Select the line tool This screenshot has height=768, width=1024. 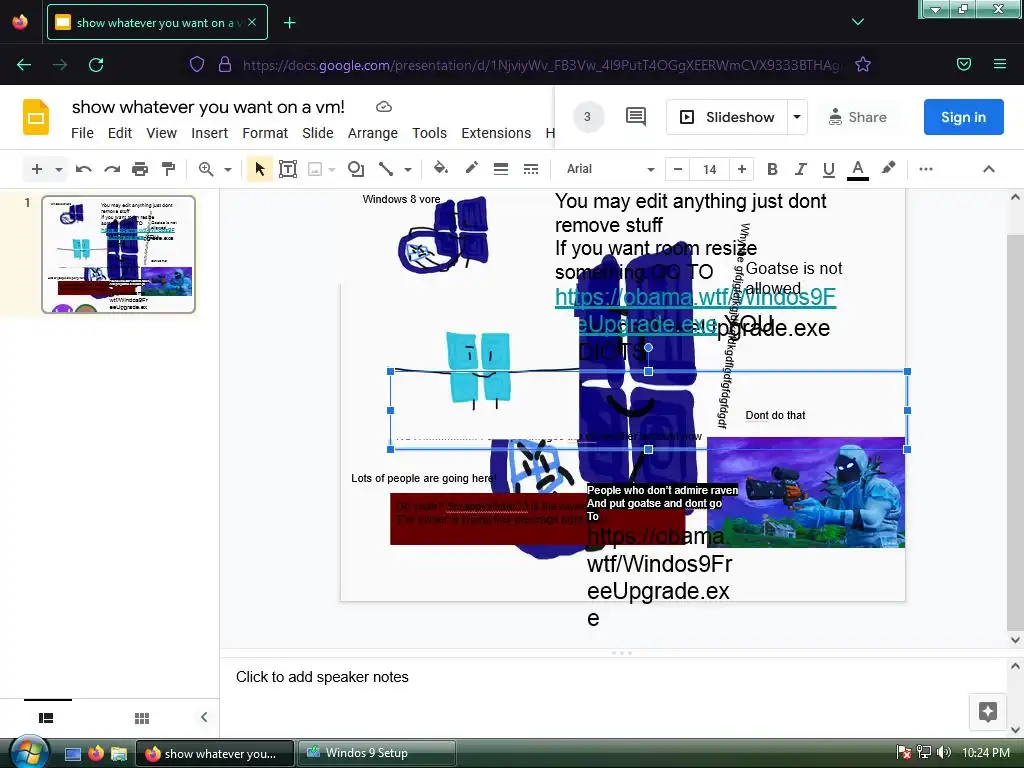point(386,169)
